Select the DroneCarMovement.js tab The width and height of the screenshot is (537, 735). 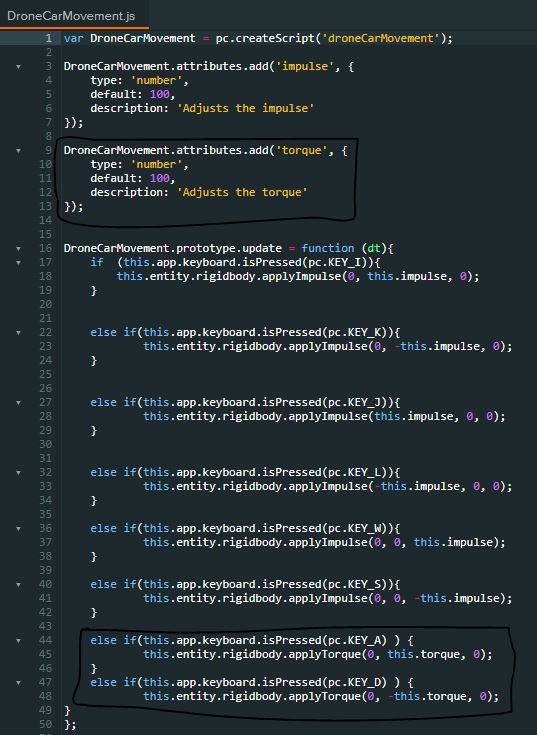pos(71,15)
